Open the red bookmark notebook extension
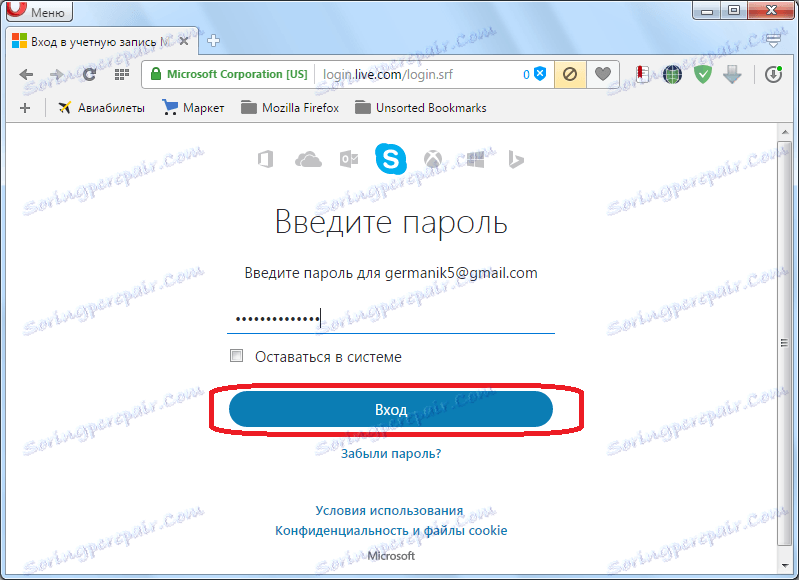799x580 pixels. 643,74
